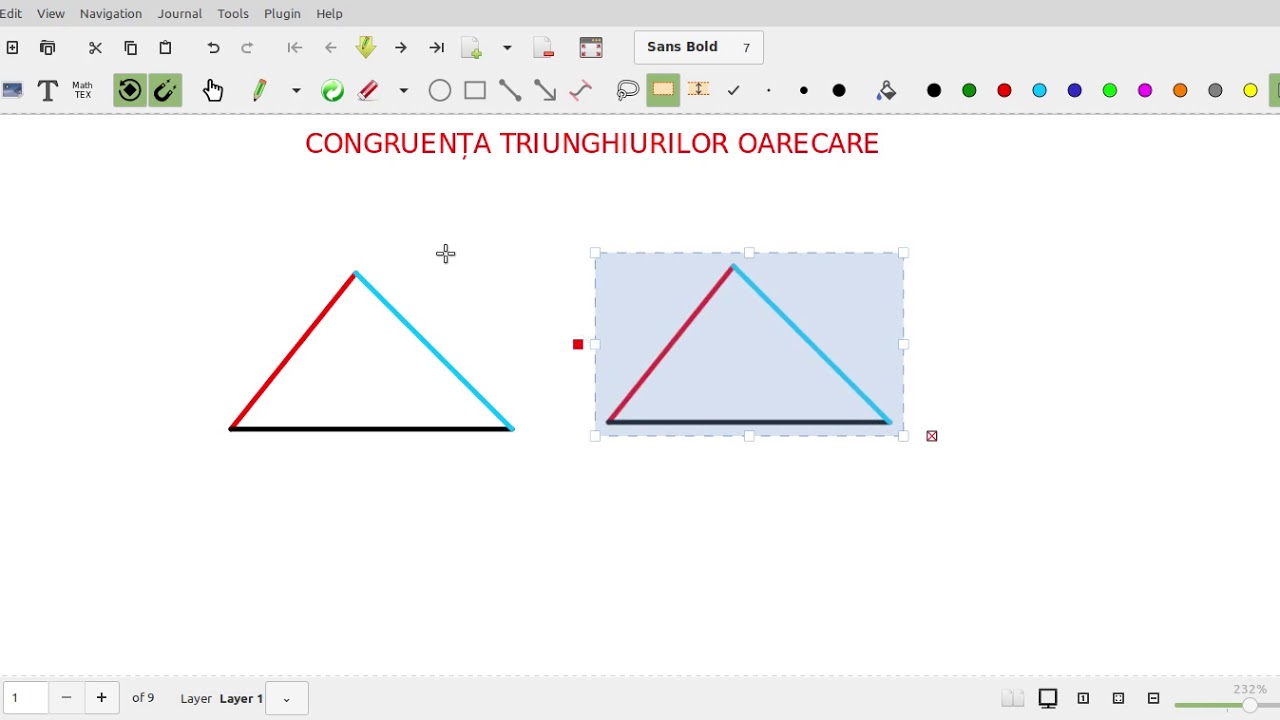Toggle rotation snapping

[129, 91]
